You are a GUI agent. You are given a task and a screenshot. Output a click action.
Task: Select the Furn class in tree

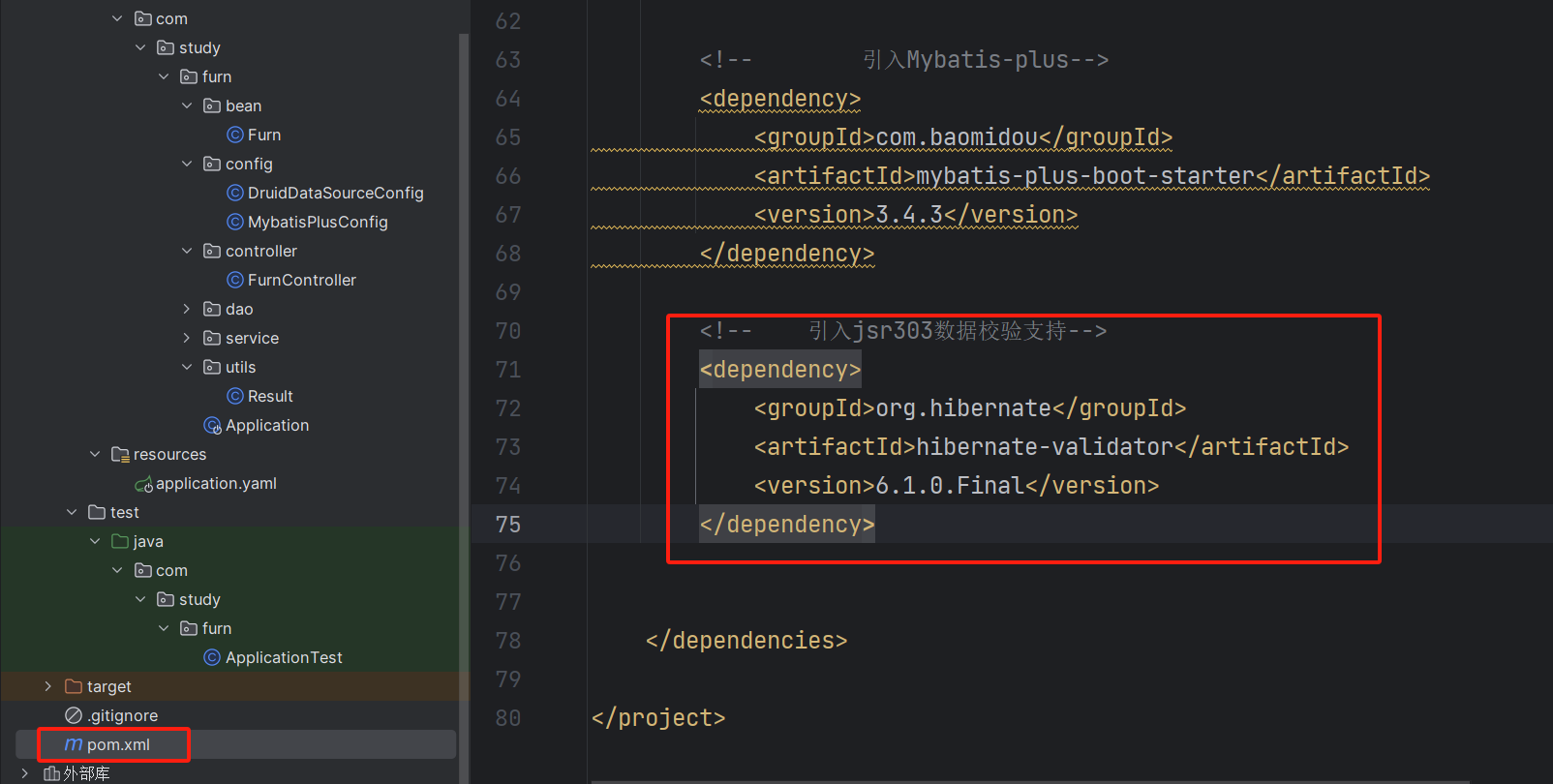coord(264,135)
